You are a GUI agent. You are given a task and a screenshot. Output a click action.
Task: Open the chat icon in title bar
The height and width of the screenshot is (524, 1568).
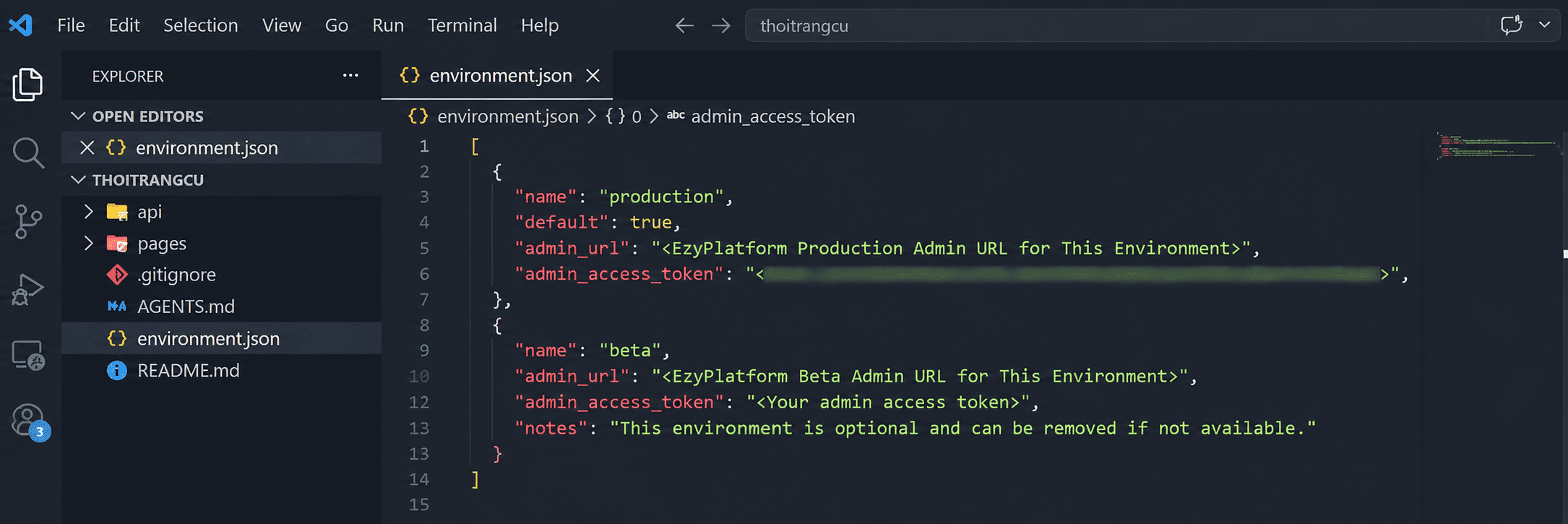1511,25
